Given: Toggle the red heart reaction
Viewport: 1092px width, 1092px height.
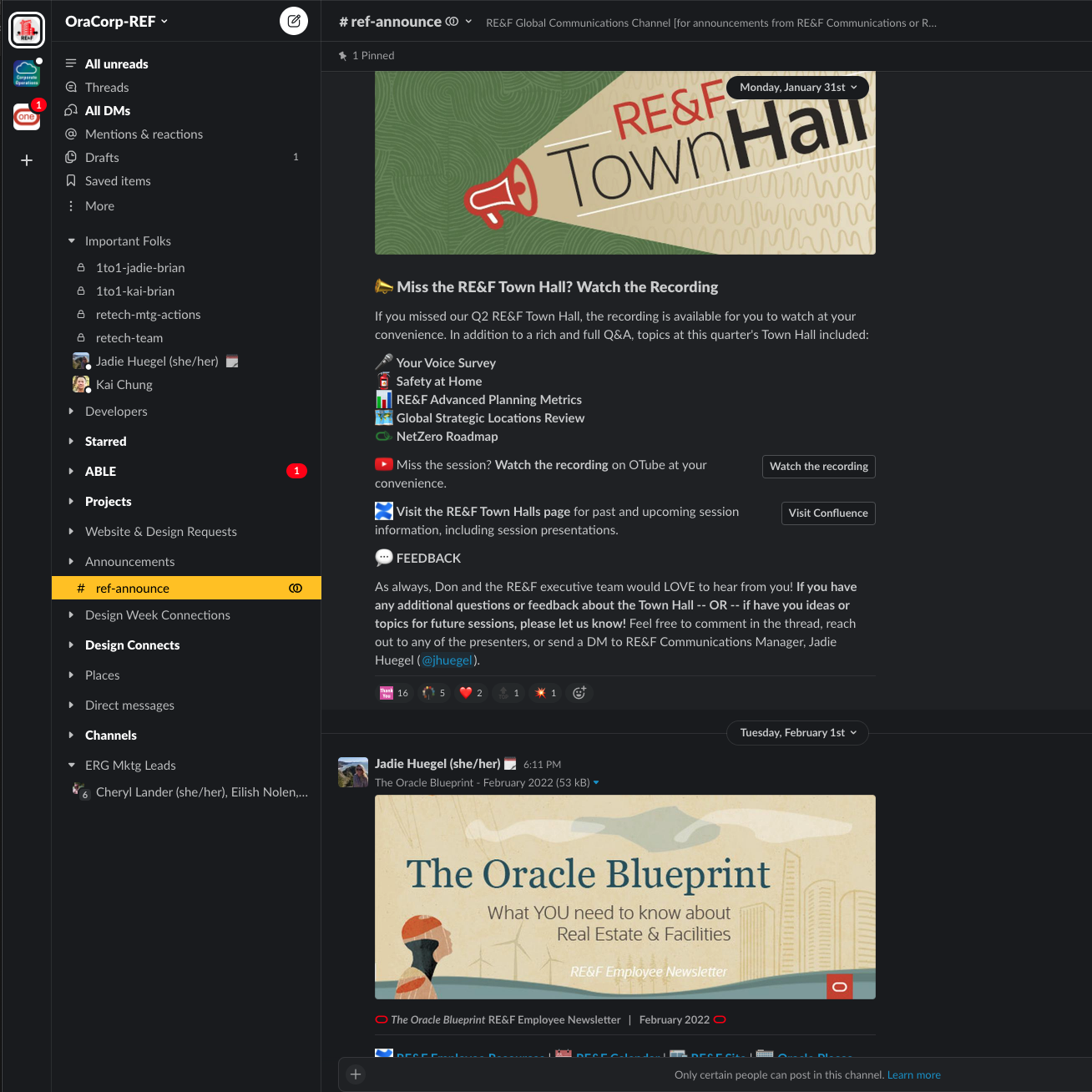Looking at the screenshot, I should 472,693.
